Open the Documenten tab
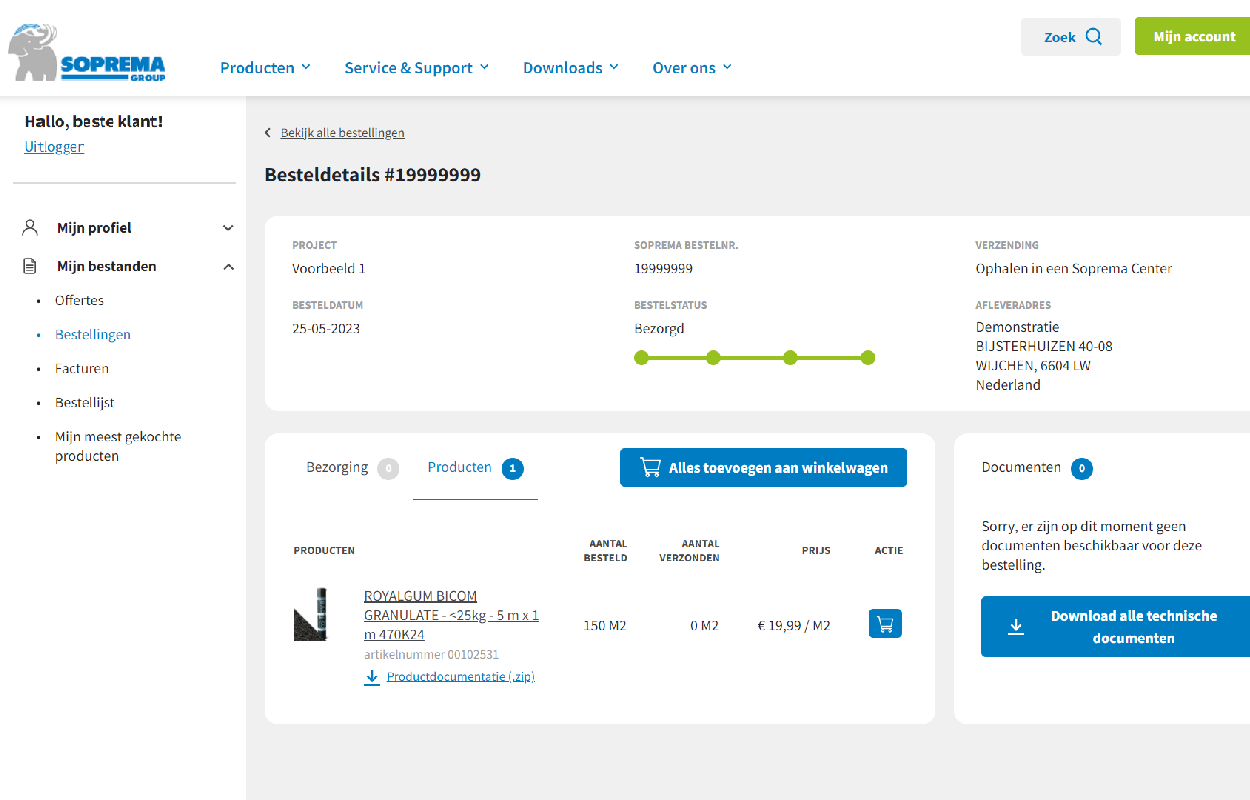The image size is (1250, 800). coord(1036,467)
